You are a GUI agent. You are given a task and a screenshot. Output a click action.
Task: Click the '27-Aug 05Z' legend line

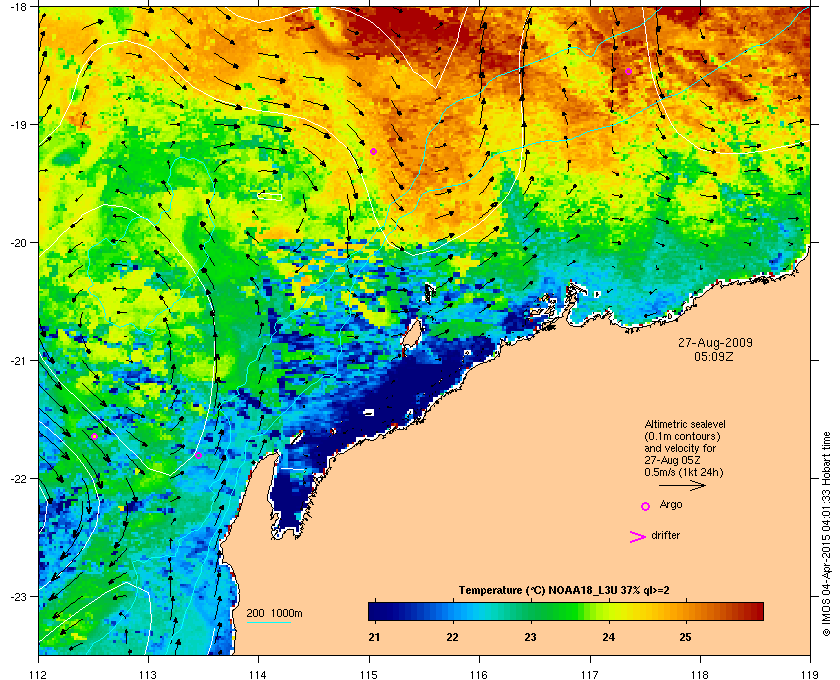pyautogui.click(x=673, y=460)
